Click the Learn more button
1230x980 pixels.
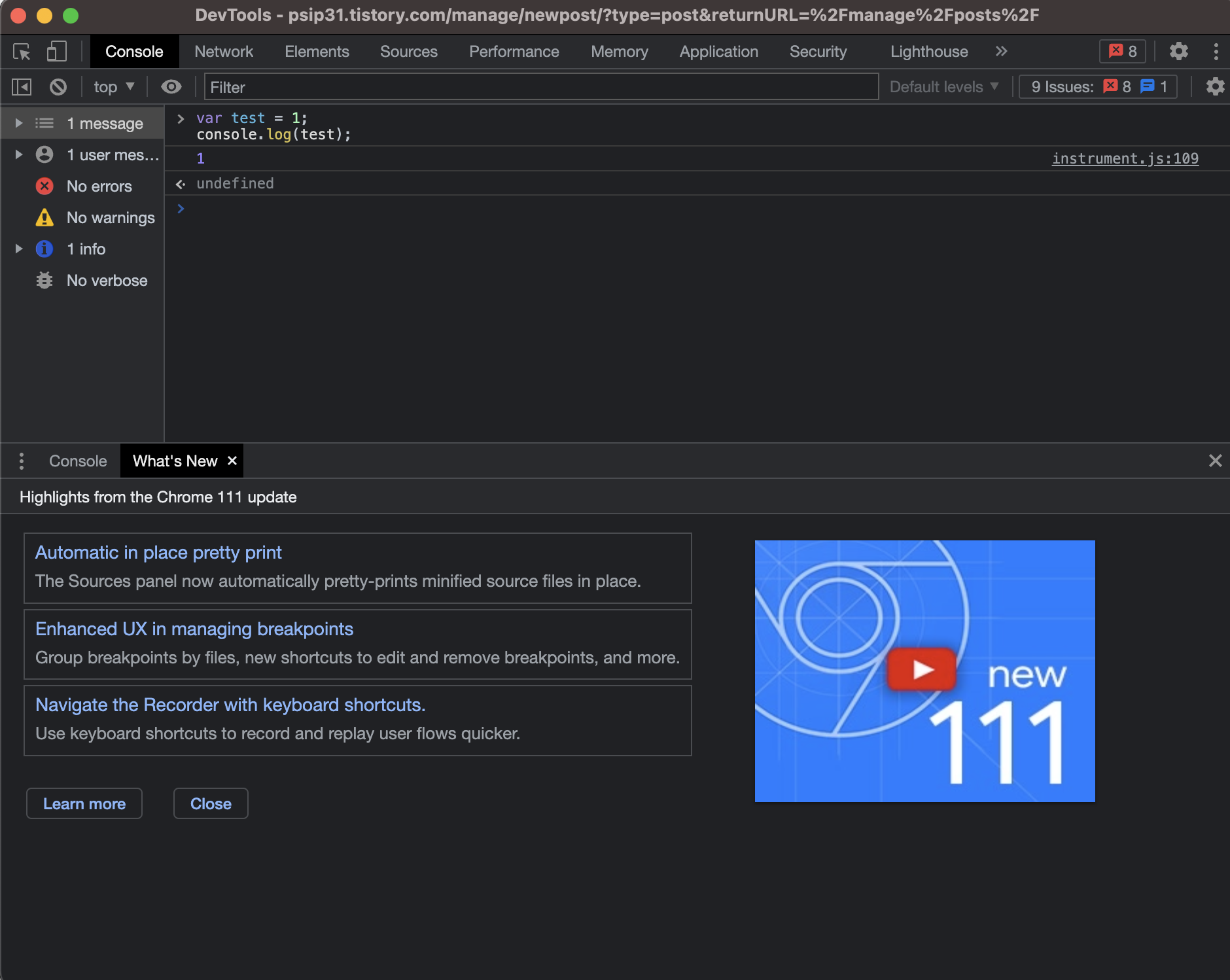84,803
